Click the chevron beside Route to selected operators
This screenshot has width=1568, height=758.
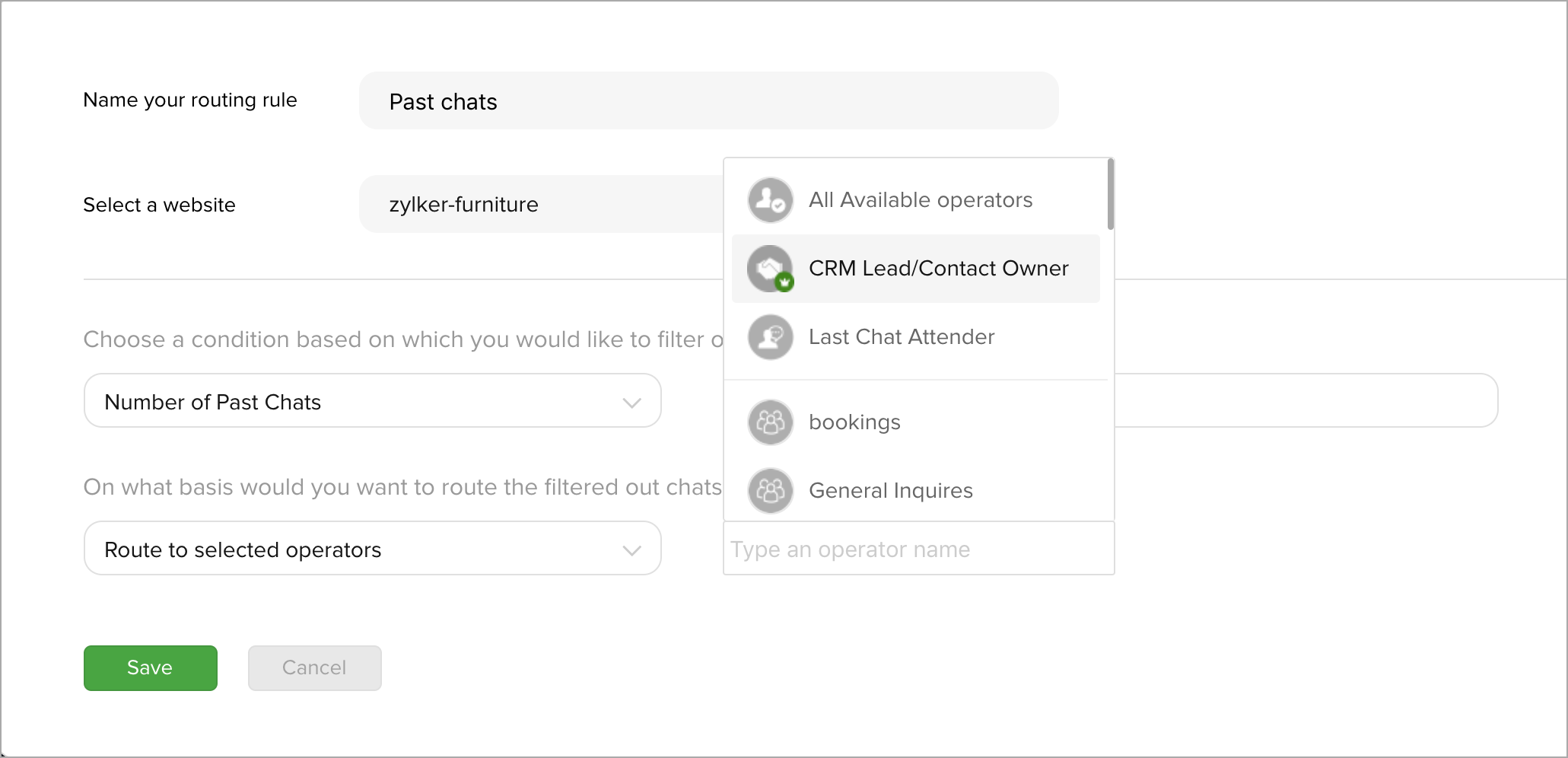tap(631, 550)
